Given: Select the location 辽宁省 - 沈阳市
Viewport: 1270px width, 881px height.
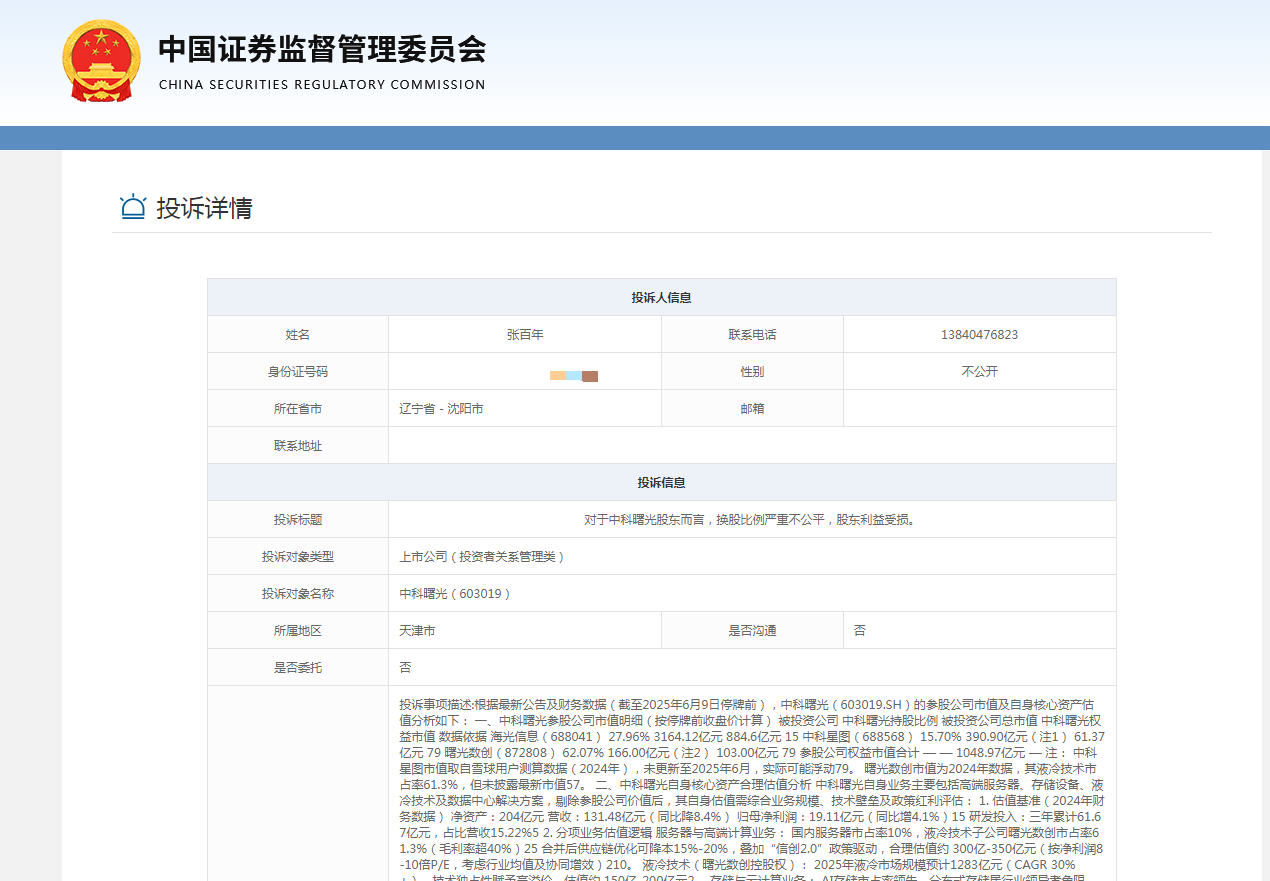Looking at the screenshot, I should (441, 409).
